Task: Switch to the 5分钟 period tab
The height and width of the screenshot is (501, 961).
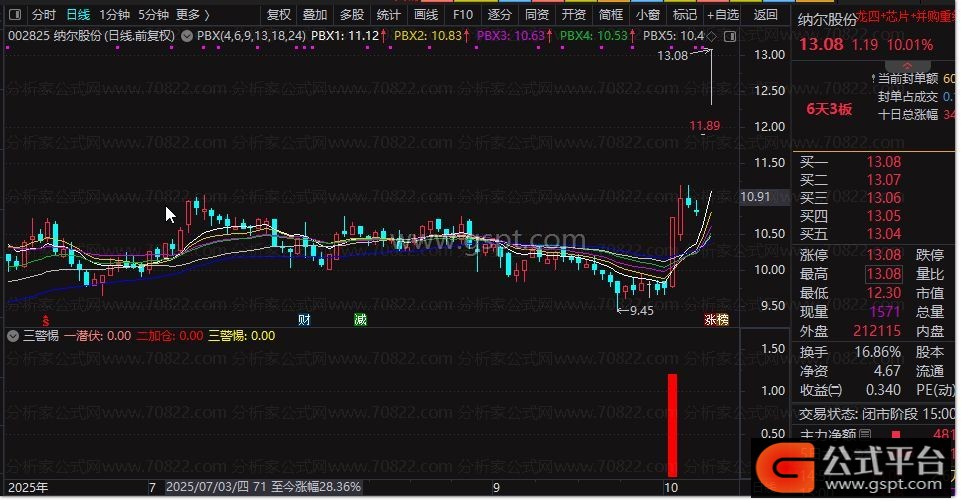Action: pyautogui.click(x=153, y=15)
